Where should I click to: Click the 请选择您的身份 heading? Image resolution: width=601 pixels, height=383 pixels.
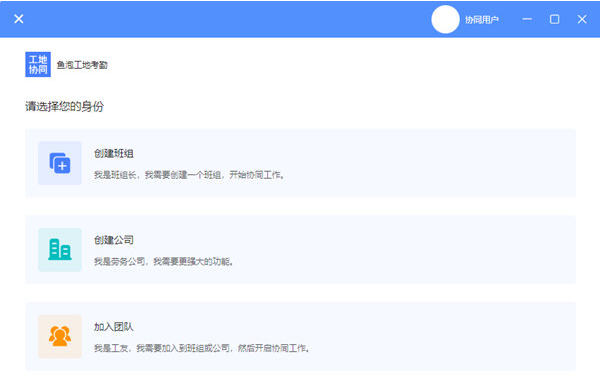pos(64,106)
